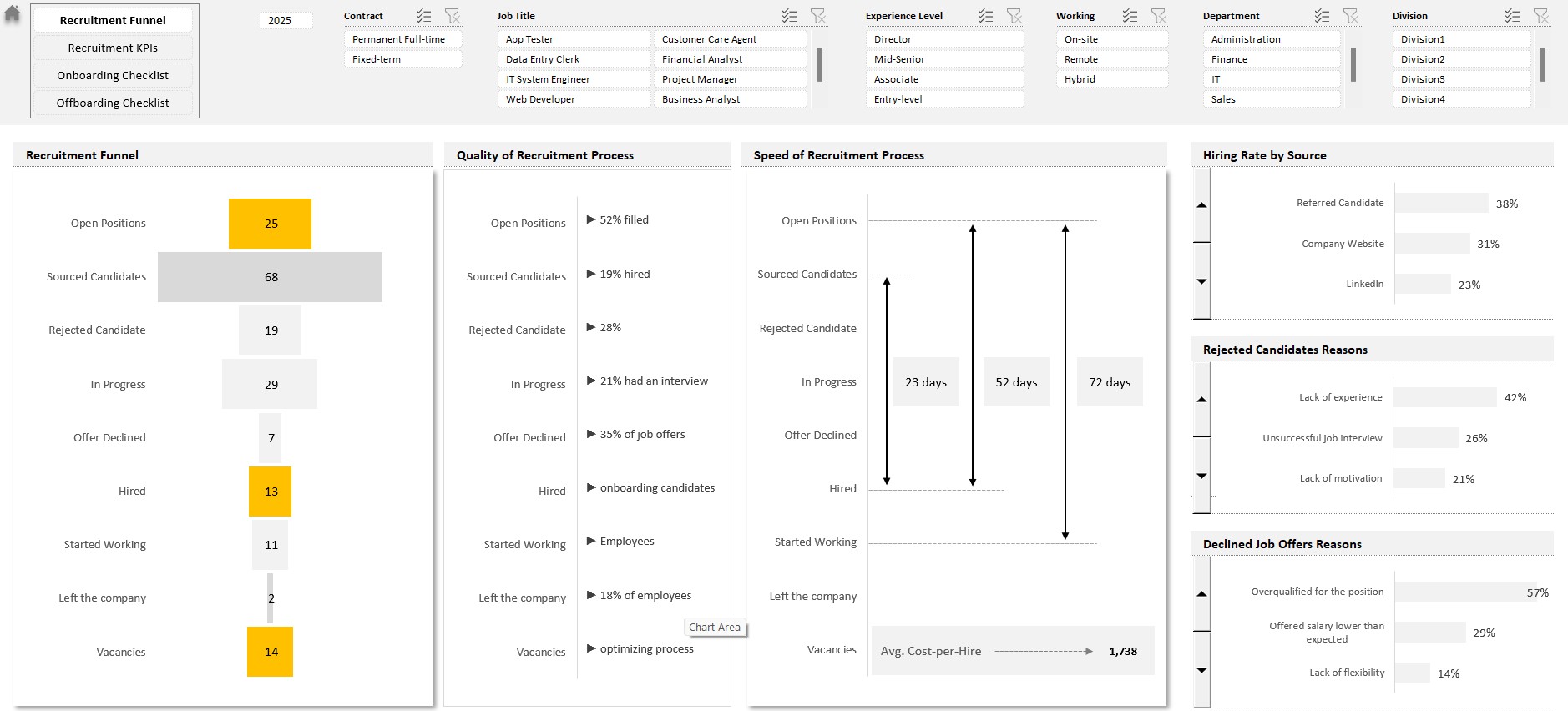The image size is (1568, 711).
Task: Filter by Finance department
Action: [1271, 59]
